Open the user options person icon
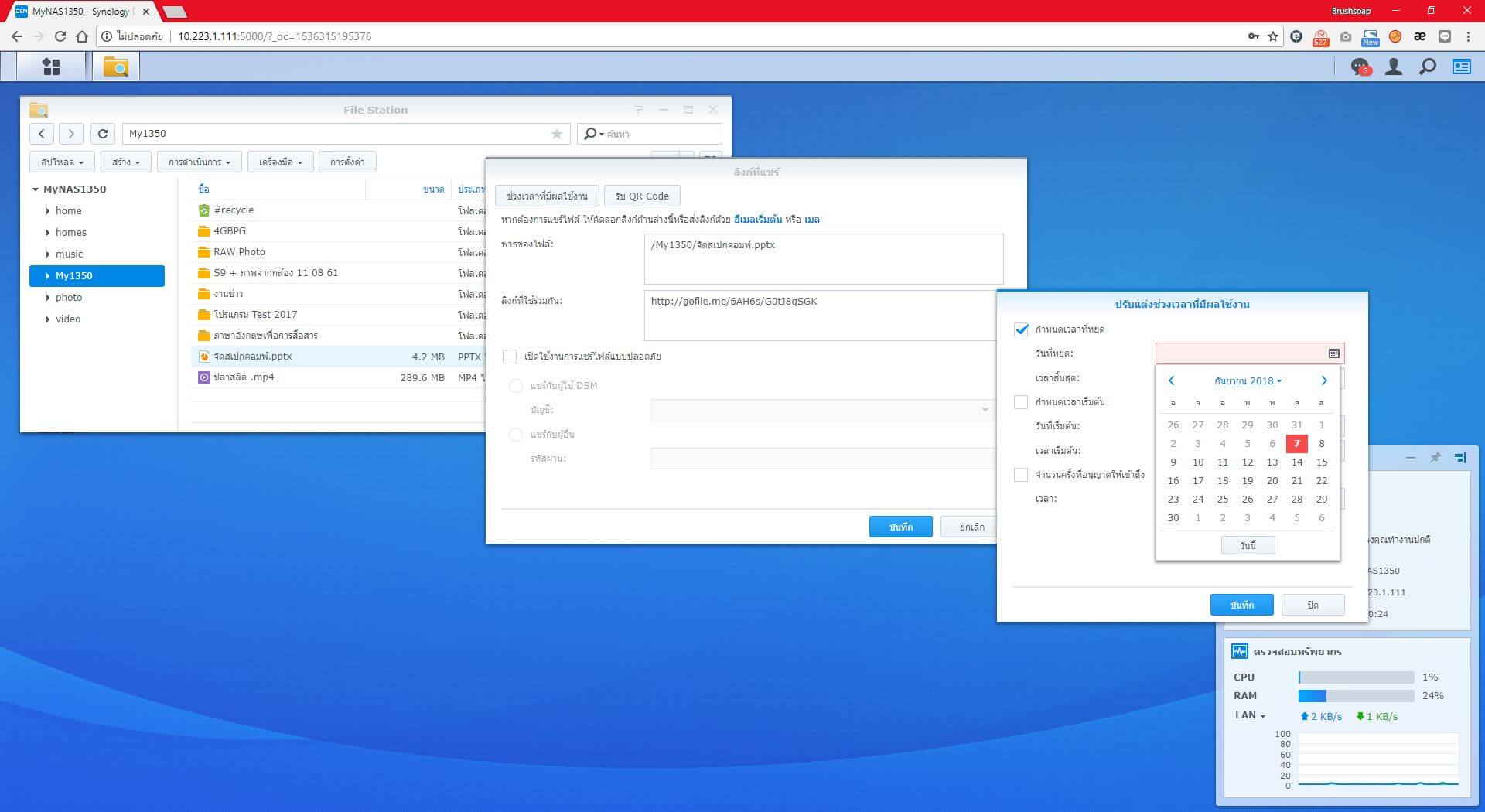The image size is (1485, 812). click(1394, 67)
